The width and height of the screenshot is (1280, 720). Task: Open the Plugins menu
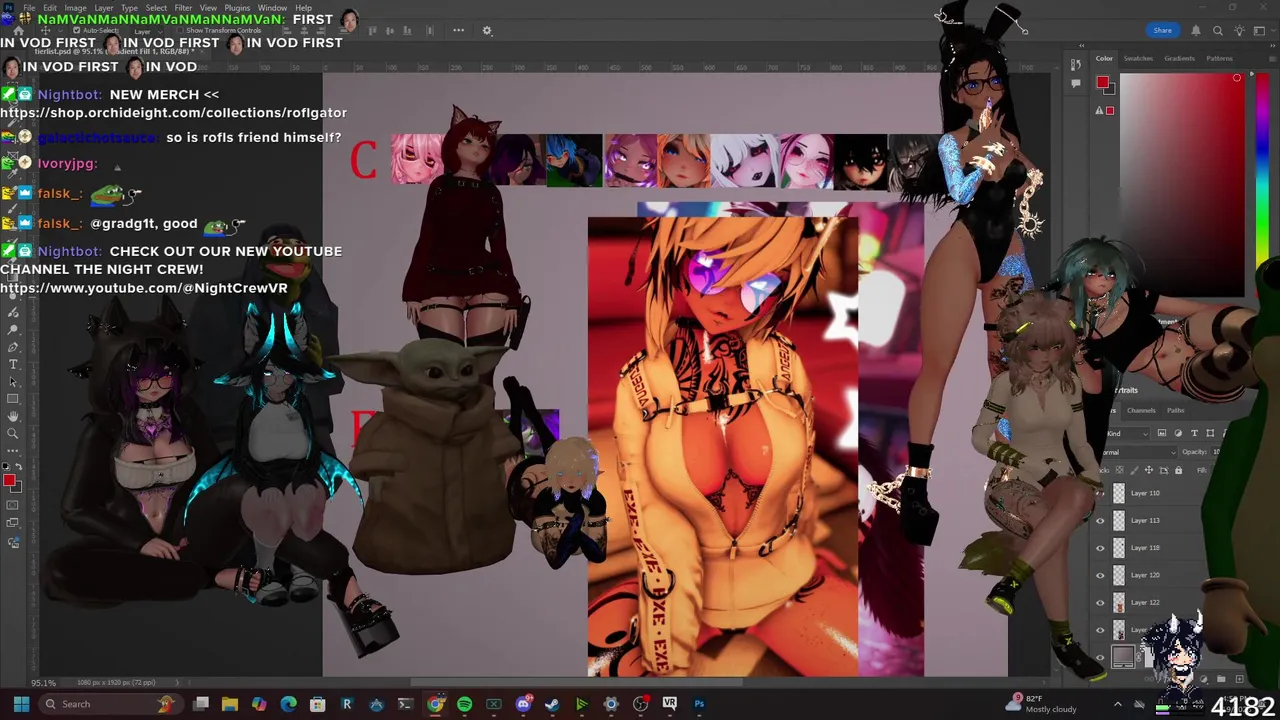(237, 8)
